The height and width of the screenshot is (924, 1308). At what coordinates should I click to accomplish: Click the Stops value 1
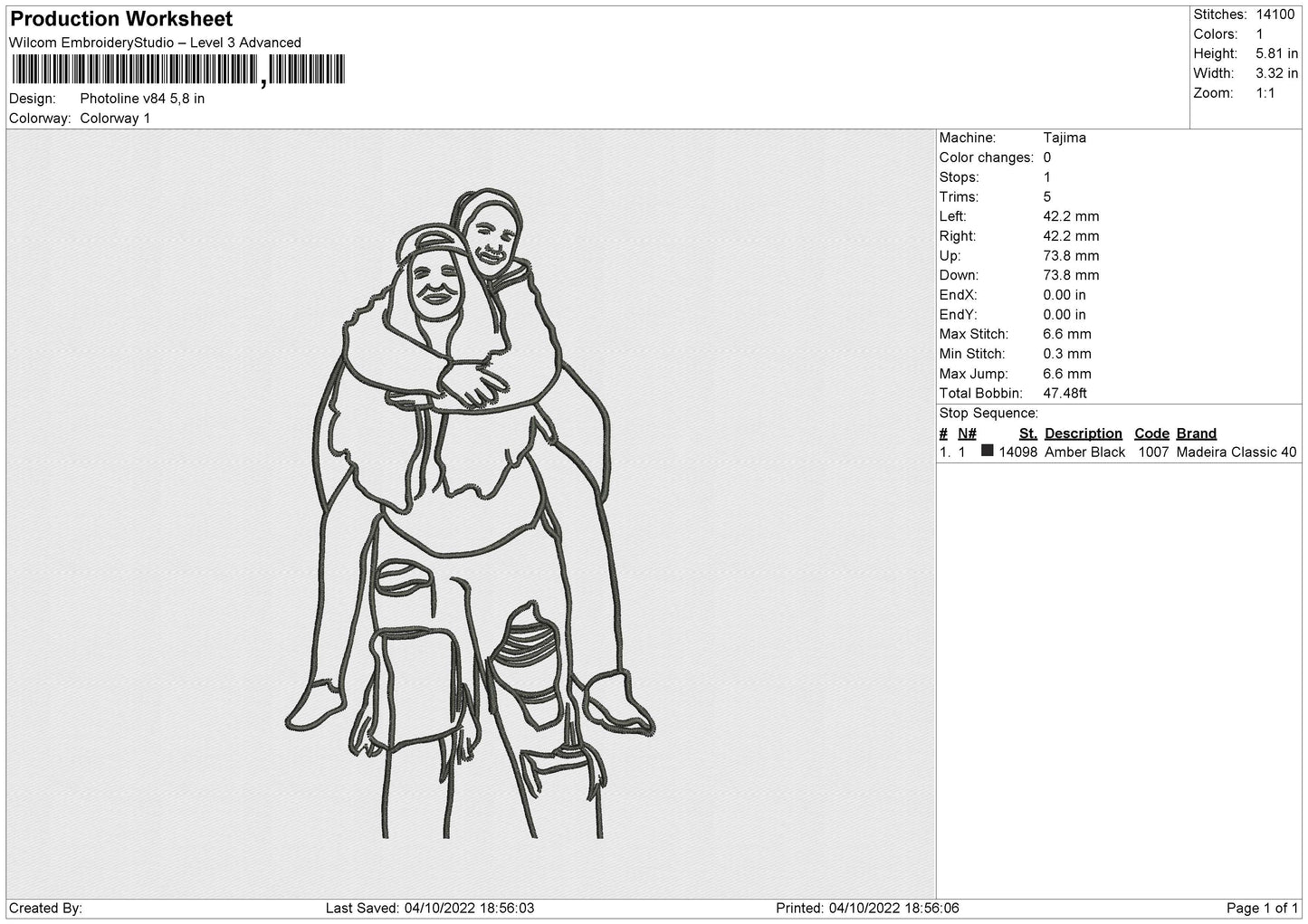click(x=1047, y=177)
